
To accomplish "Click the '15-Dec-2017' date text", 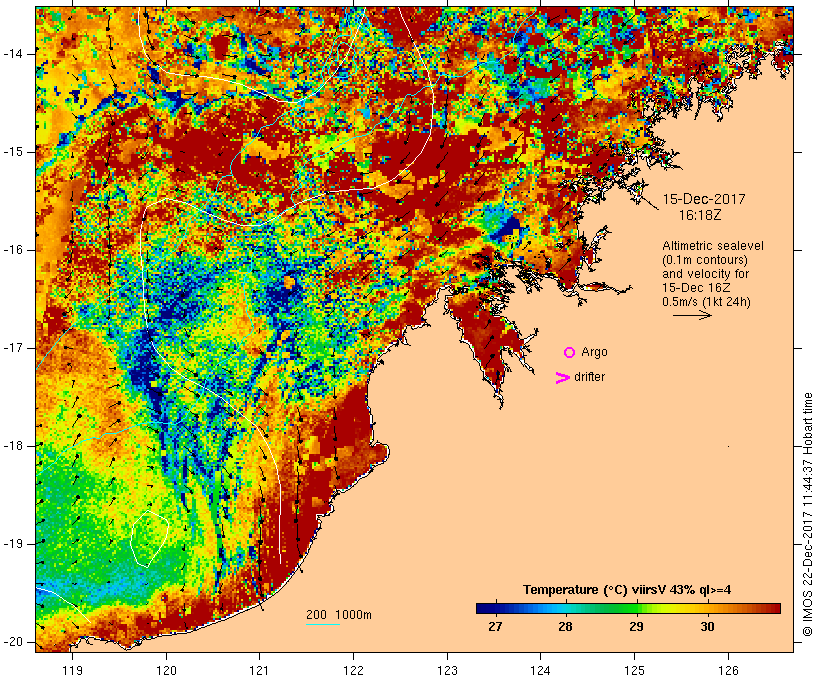I will pyautogui.click(x=704, y=199).
